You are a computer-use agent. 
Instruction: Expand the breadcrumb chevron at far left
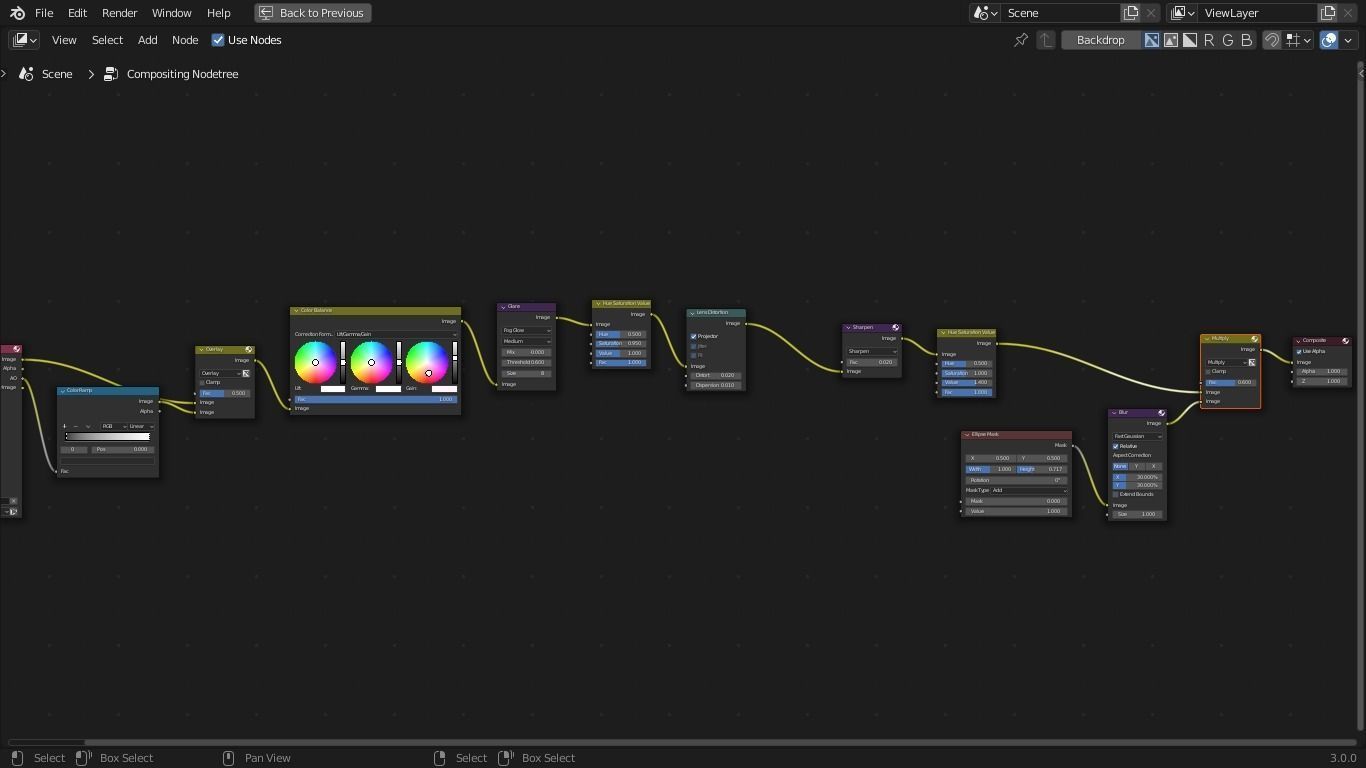pos(4,74)
